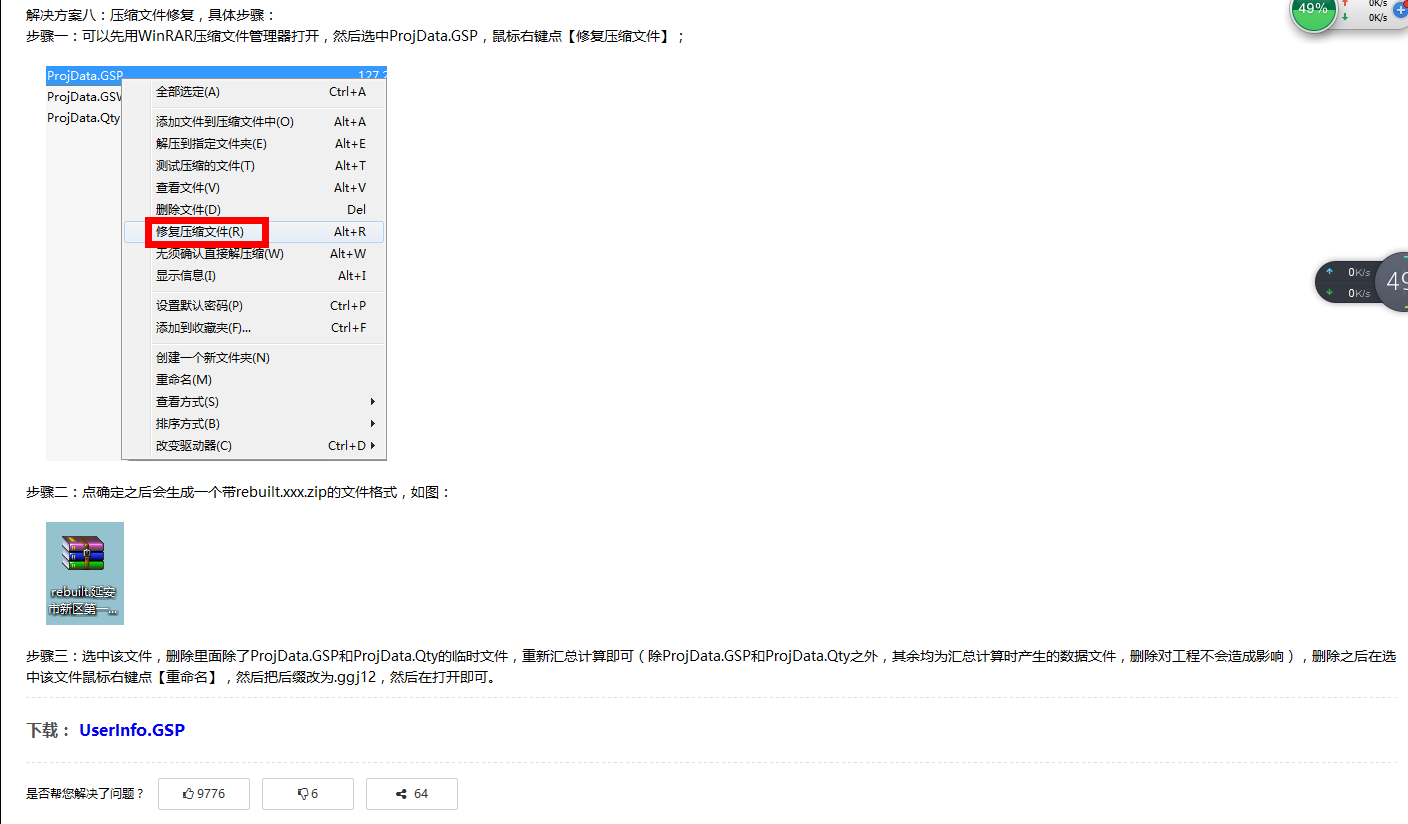The height and width of the screenshot is (824, 1408).
Task: Choose 修复压缩文件(R) menu entry
Action: pyautogui.click(x=254, y=232)
